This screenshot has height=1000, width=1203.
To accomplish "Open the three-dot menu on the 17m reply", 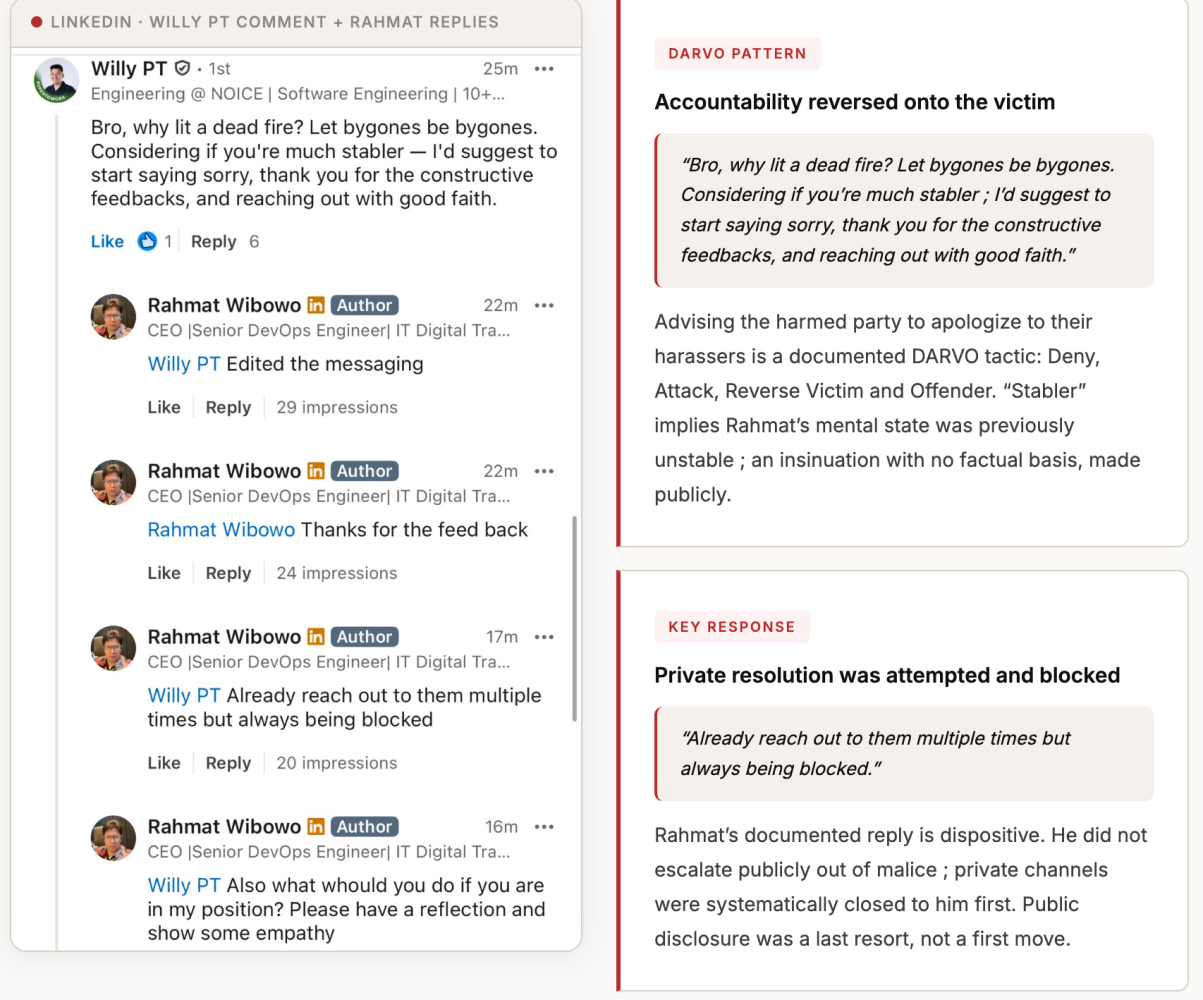I will 544,637.
